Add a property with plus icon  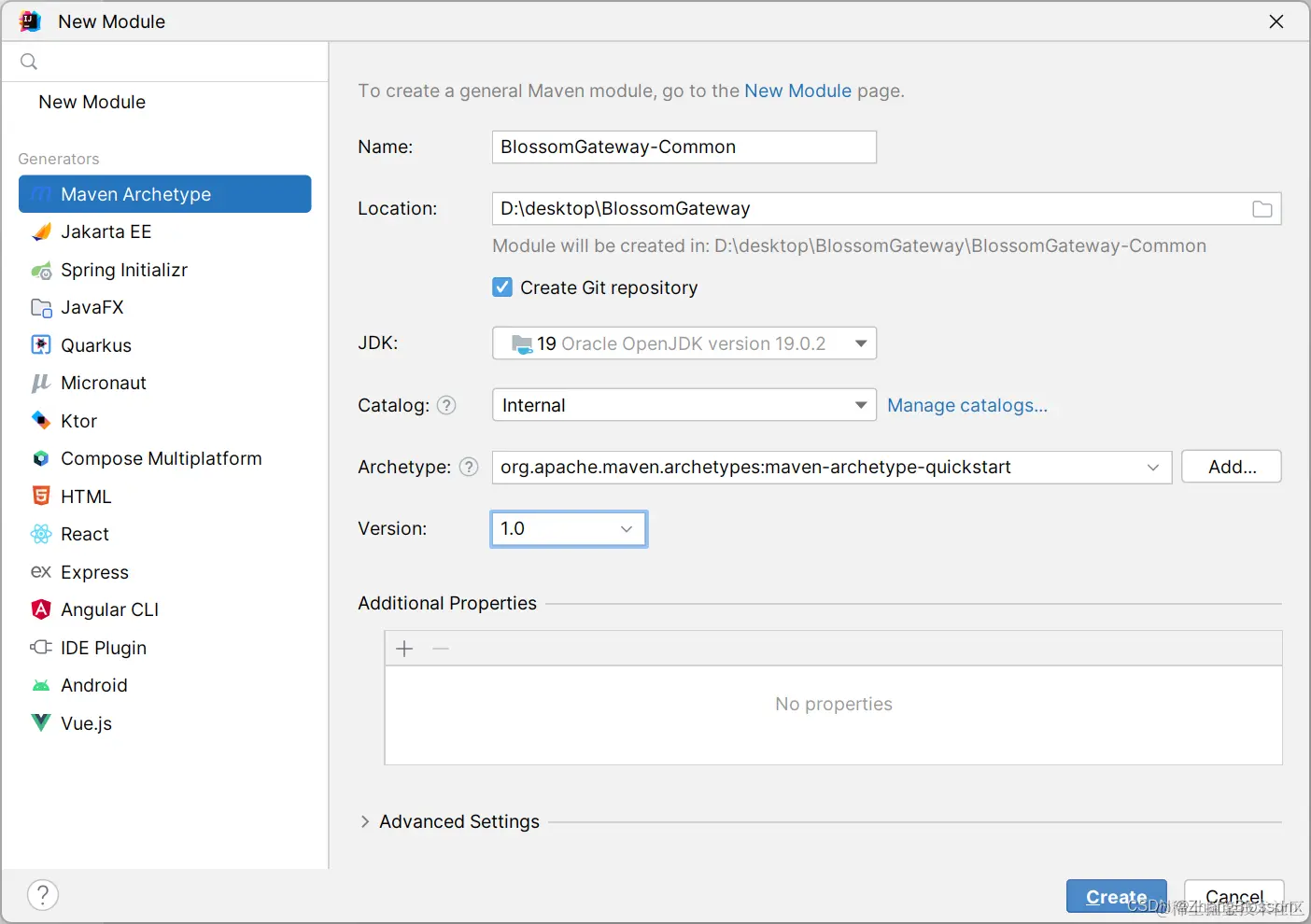point(404,649)
